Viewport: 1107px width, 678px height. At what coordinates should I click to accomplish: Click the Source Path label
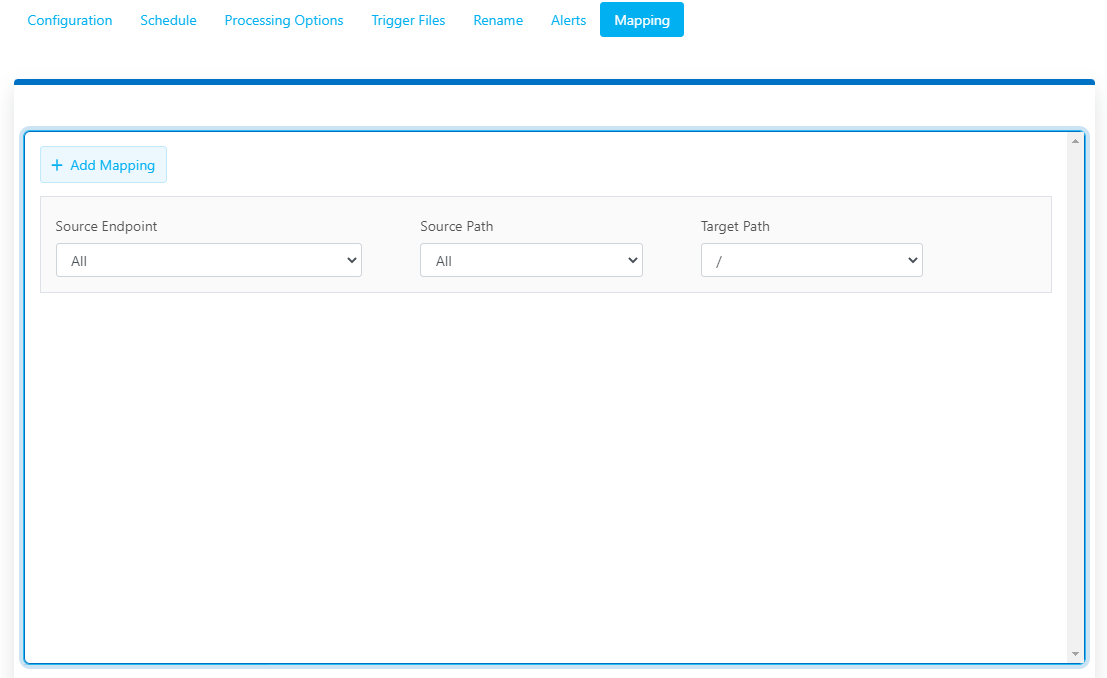(x=456, y=226)
